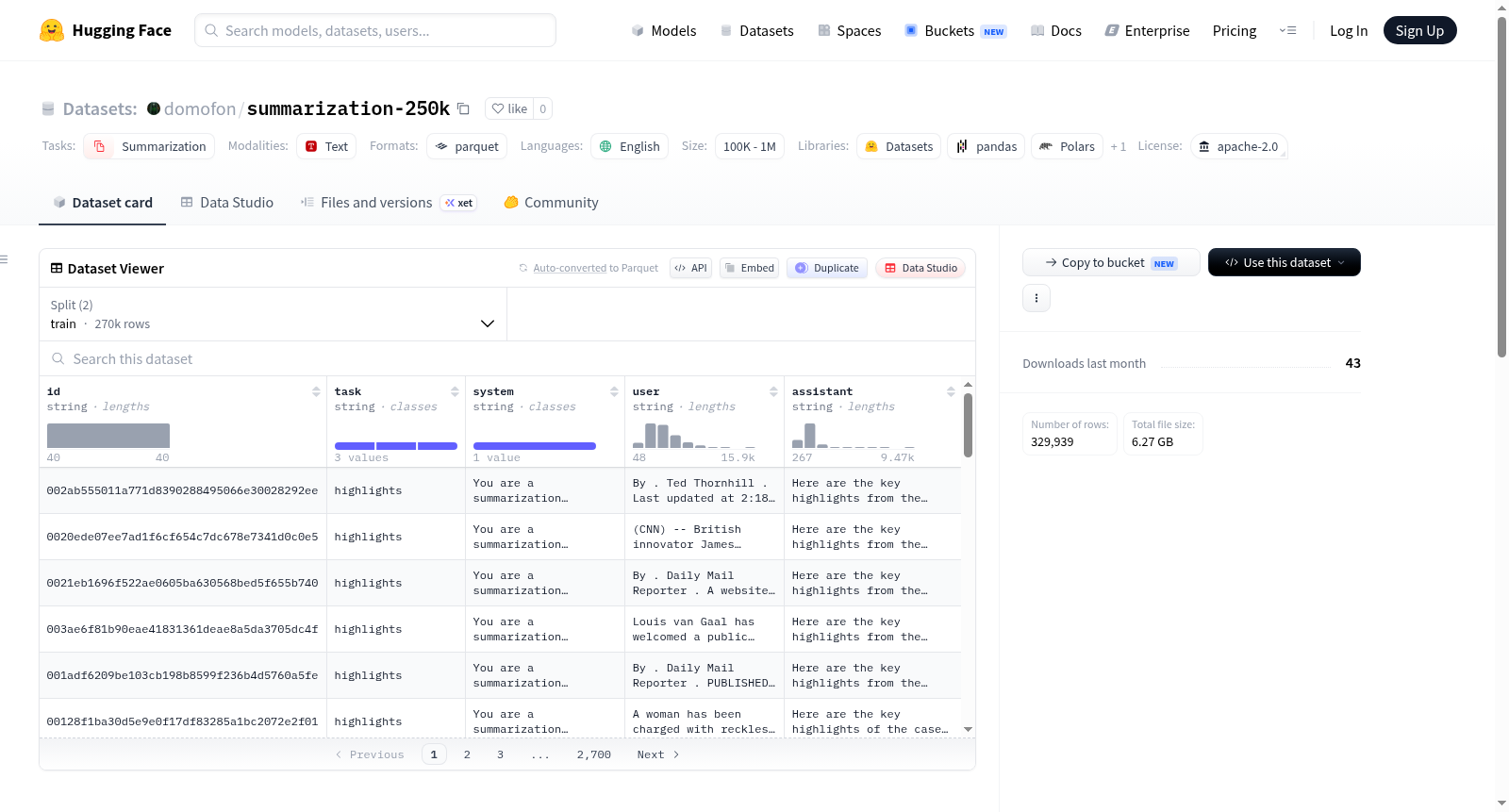Click the domofon user avatar icon
This screenshot has width=1509, height=812.
(154, 108)
